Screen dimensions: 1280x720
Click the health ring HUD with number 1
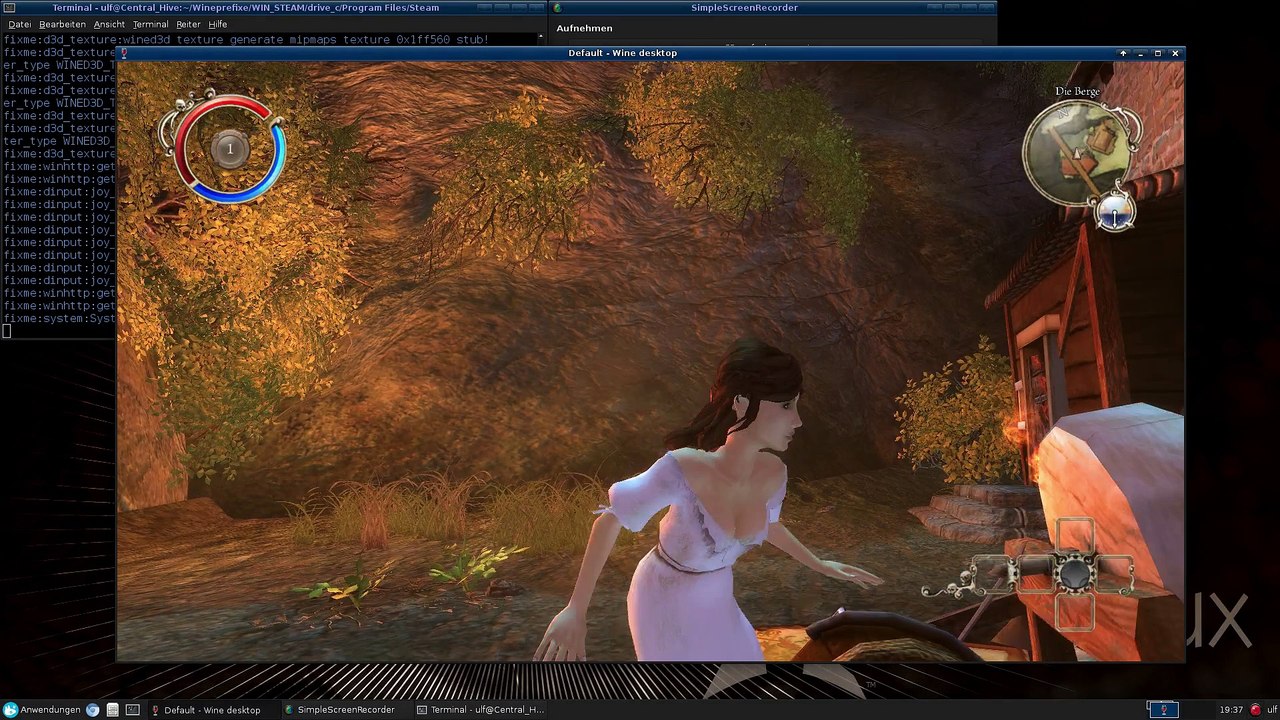pyautogui.click(x=229, y=148)
